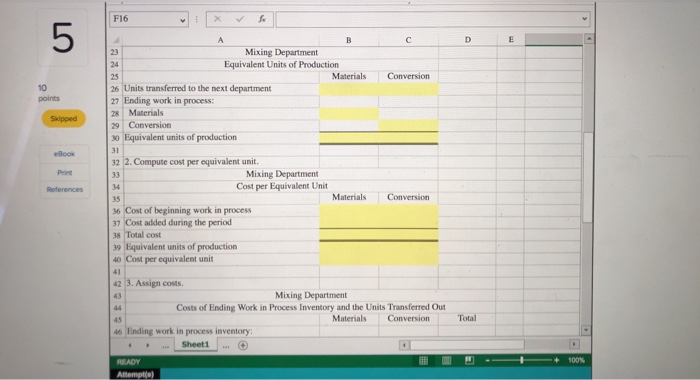The image size is (700, 380).
Task: Switch to Normal view icon
Action: [423, 360]
